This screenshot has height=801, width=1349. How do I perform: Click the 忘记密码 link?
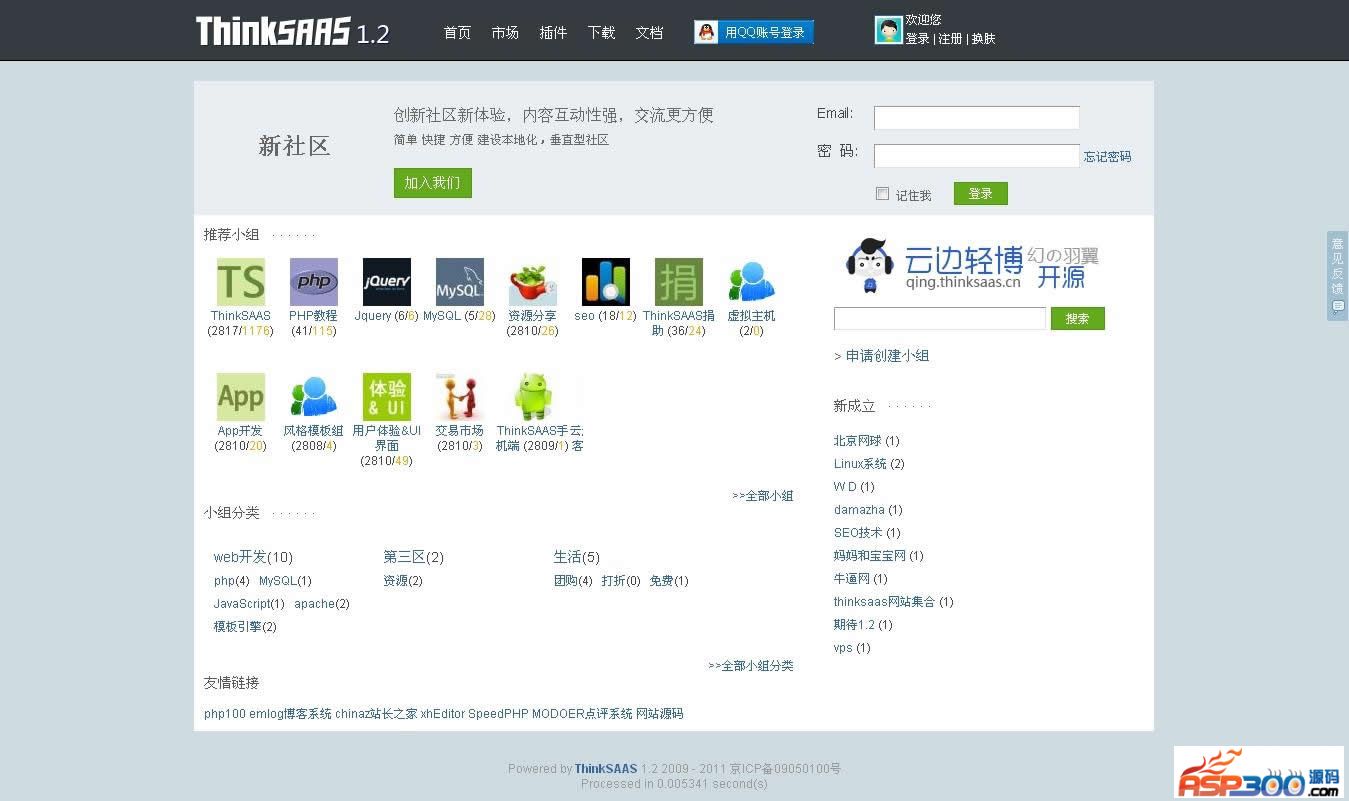click(1108, 157)
